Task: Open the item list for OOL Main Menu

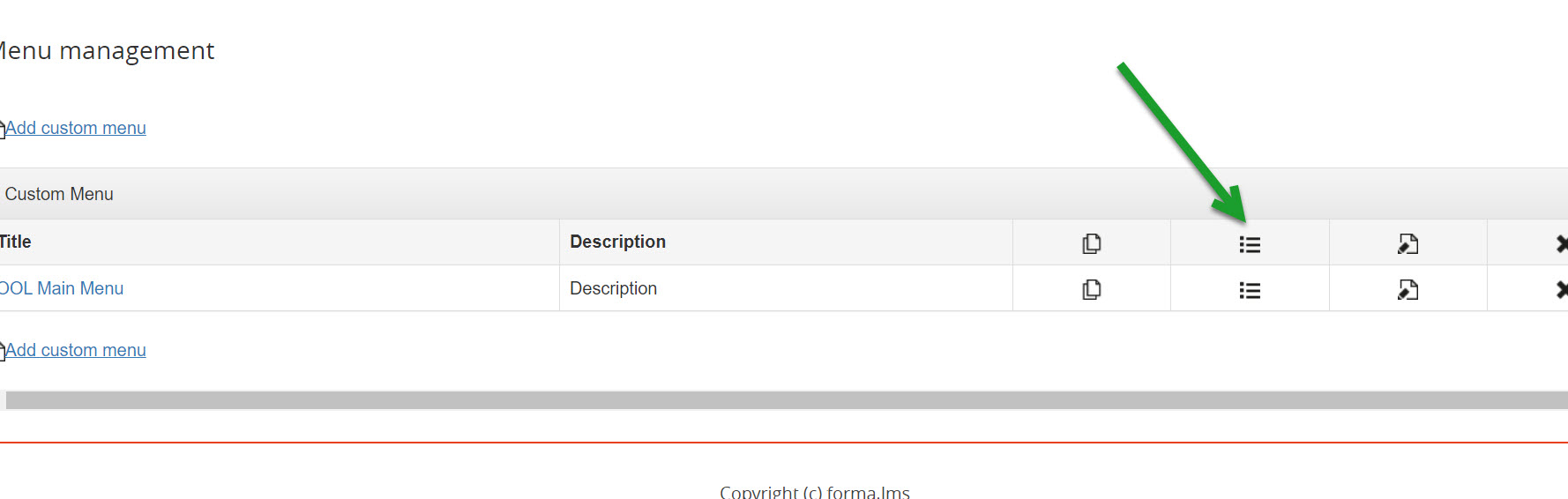Action: tap(1250, 290)
